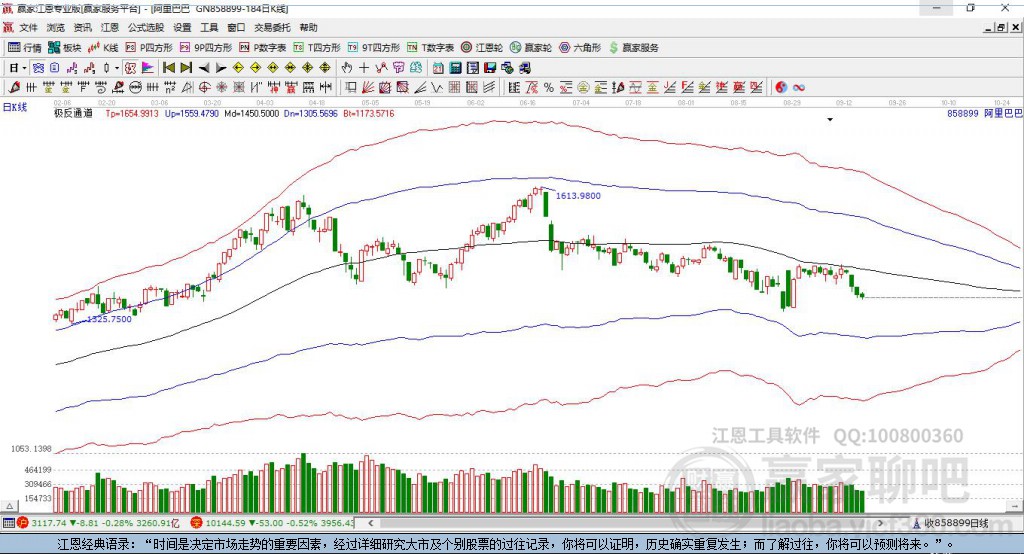
Task: Open T四方形 tool
Action: pos(317,48)
